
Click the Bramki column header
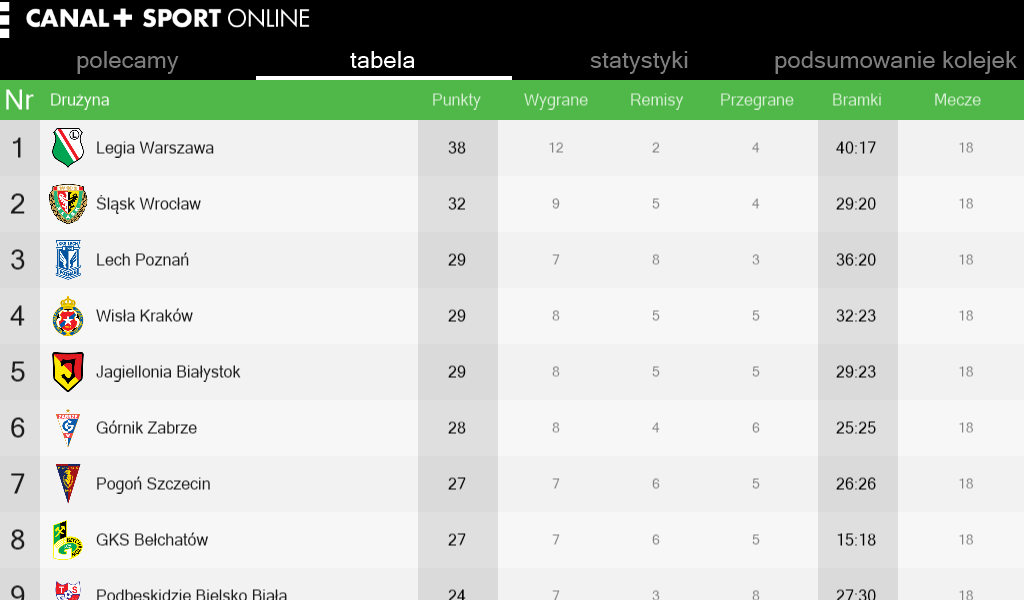[x=857, y=100]
